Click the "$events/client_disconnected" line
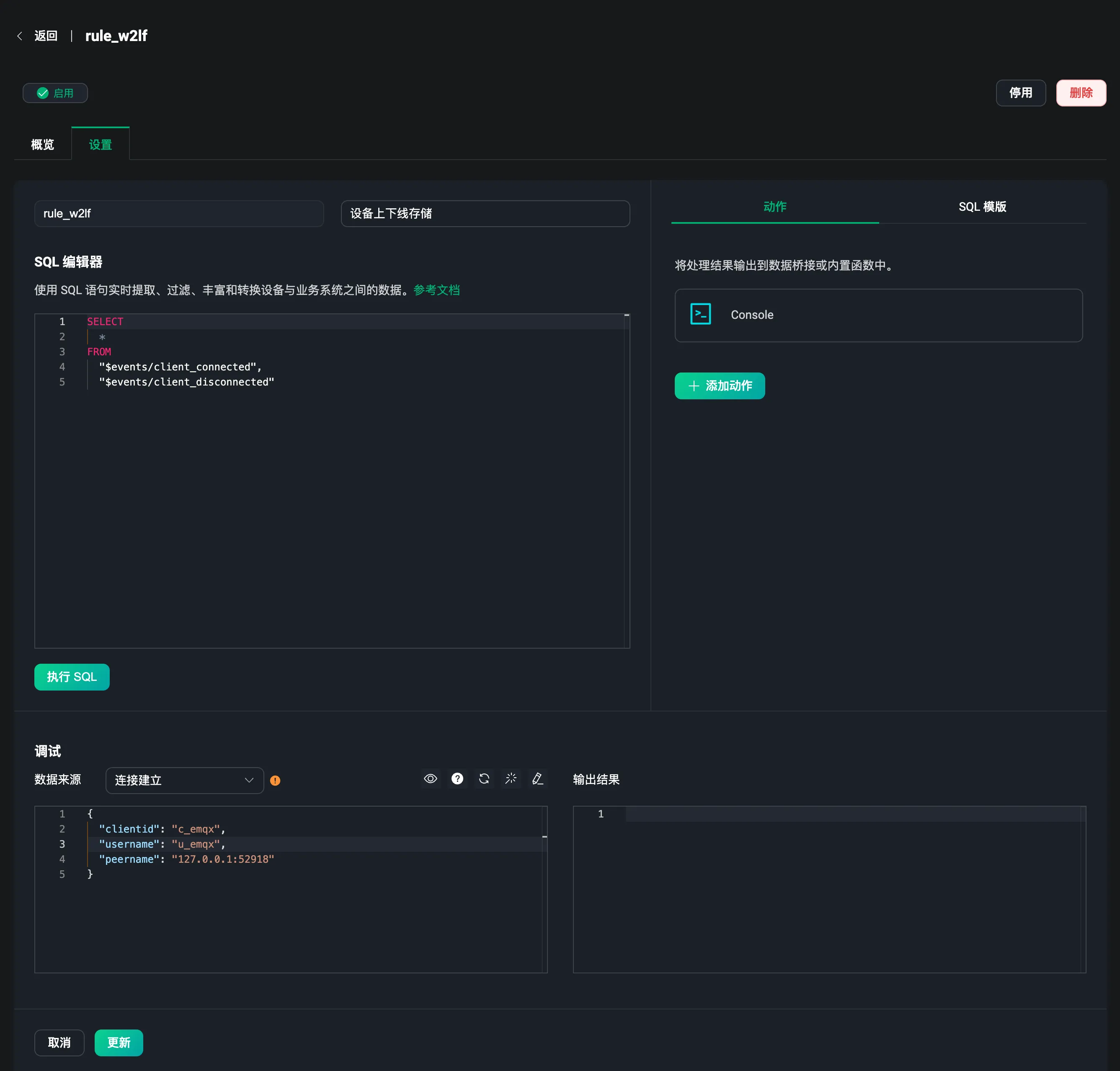 [186, 382]
